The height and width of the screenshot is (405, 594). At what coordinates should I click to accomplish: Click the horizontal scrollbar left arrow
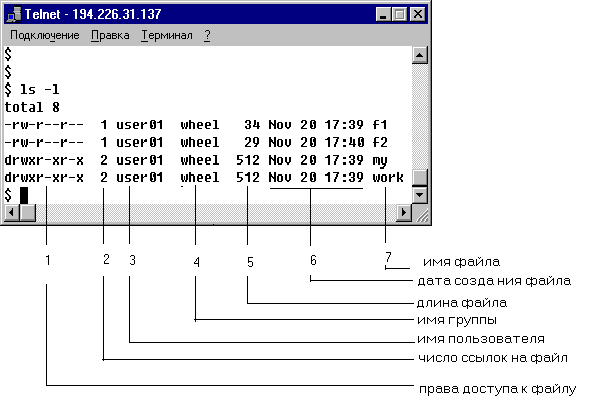pyautogui.click(x=12, y=212)
